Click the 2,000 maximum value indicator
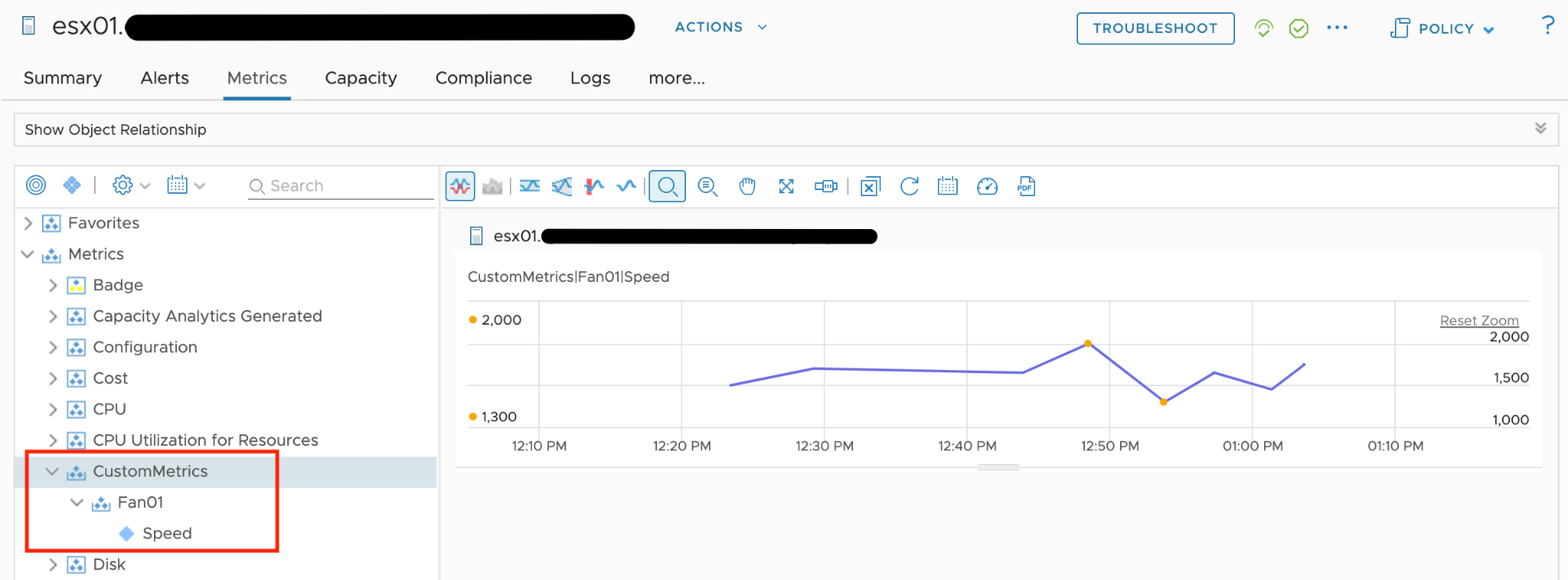Viewport: 1568px width, 580px height. coord(495,319)
